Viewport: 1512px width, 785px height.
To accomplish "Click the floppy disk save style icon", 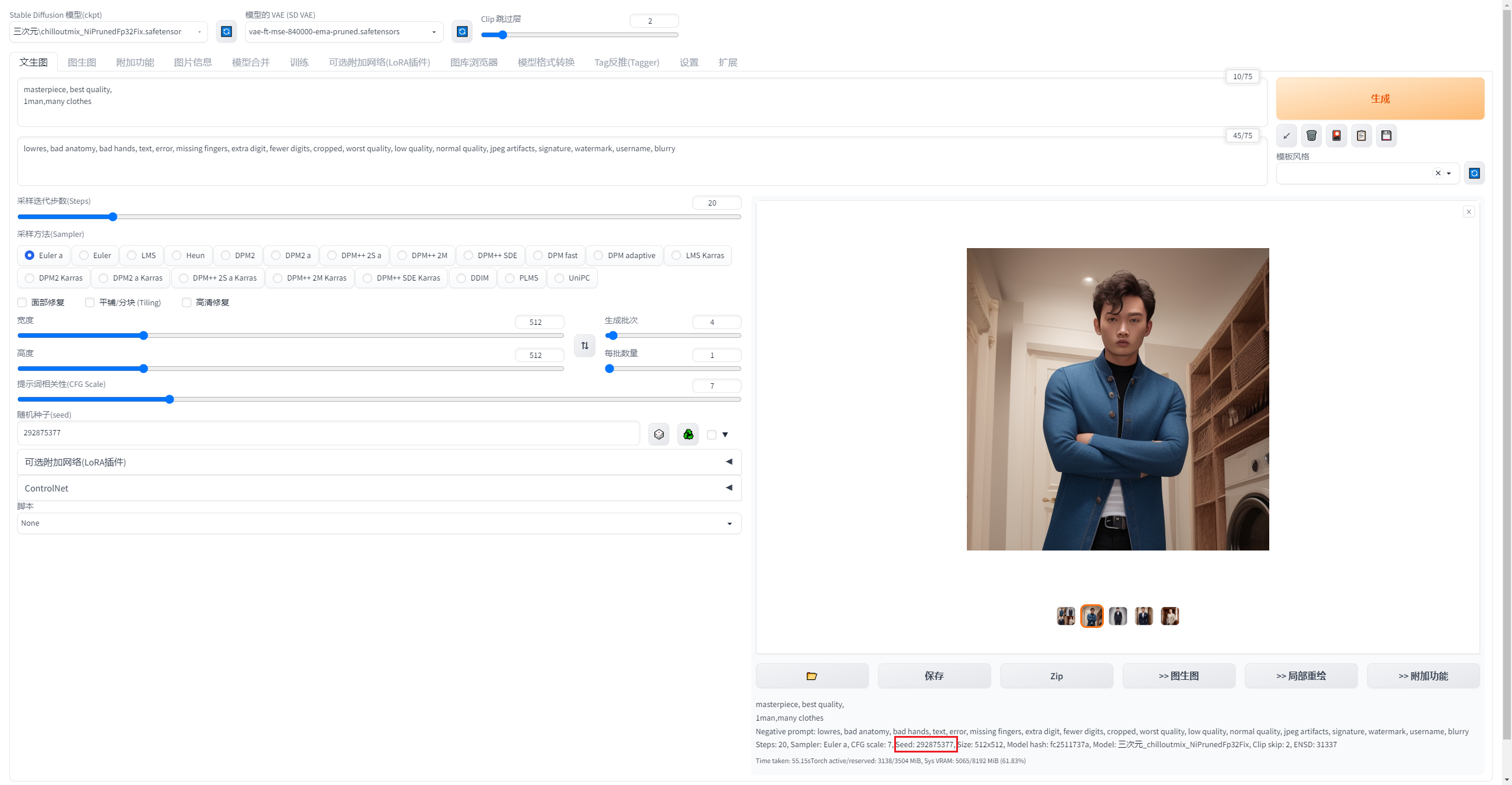I will tap(1386, 136).
